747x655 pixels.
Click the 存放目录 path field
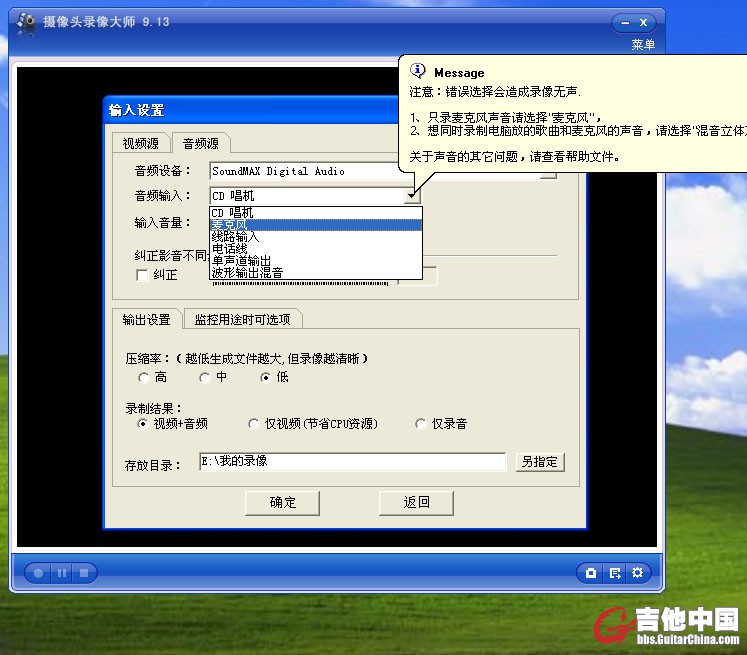coord(353,462)
